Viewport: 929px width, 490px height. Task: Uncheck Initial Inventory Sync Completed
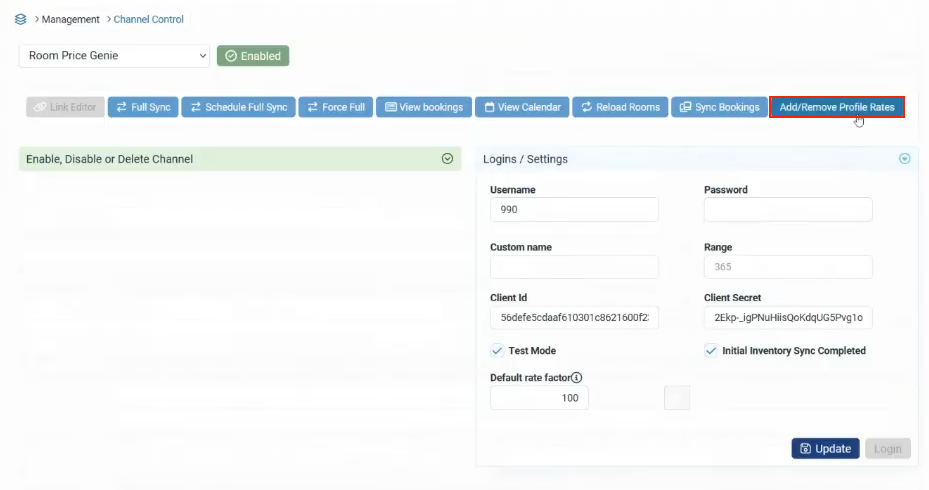[x=711, y=351]
